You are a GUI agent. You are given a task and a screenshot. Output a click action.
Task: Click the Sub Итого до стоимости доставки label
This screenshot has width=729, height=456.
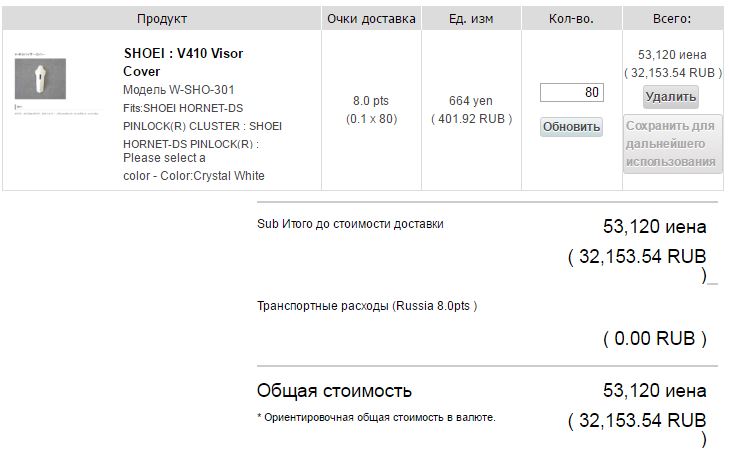350,224
